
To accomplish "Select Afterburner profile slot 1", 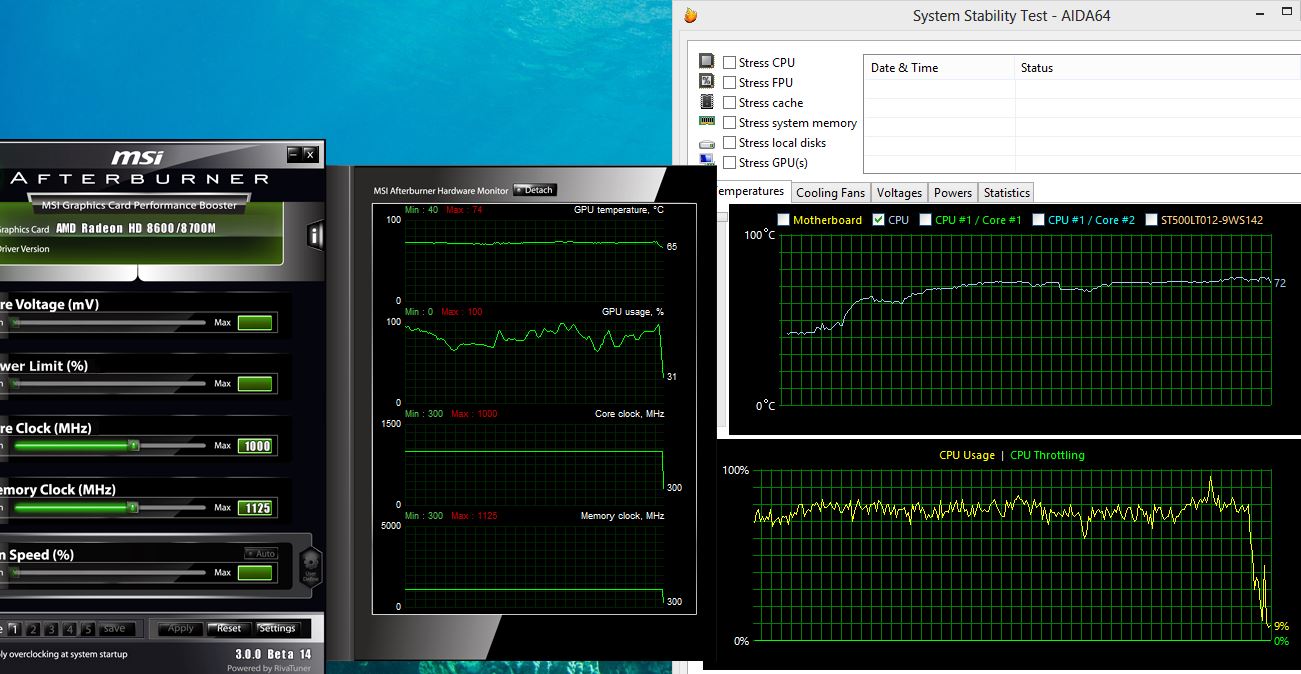I will [14, 629].
